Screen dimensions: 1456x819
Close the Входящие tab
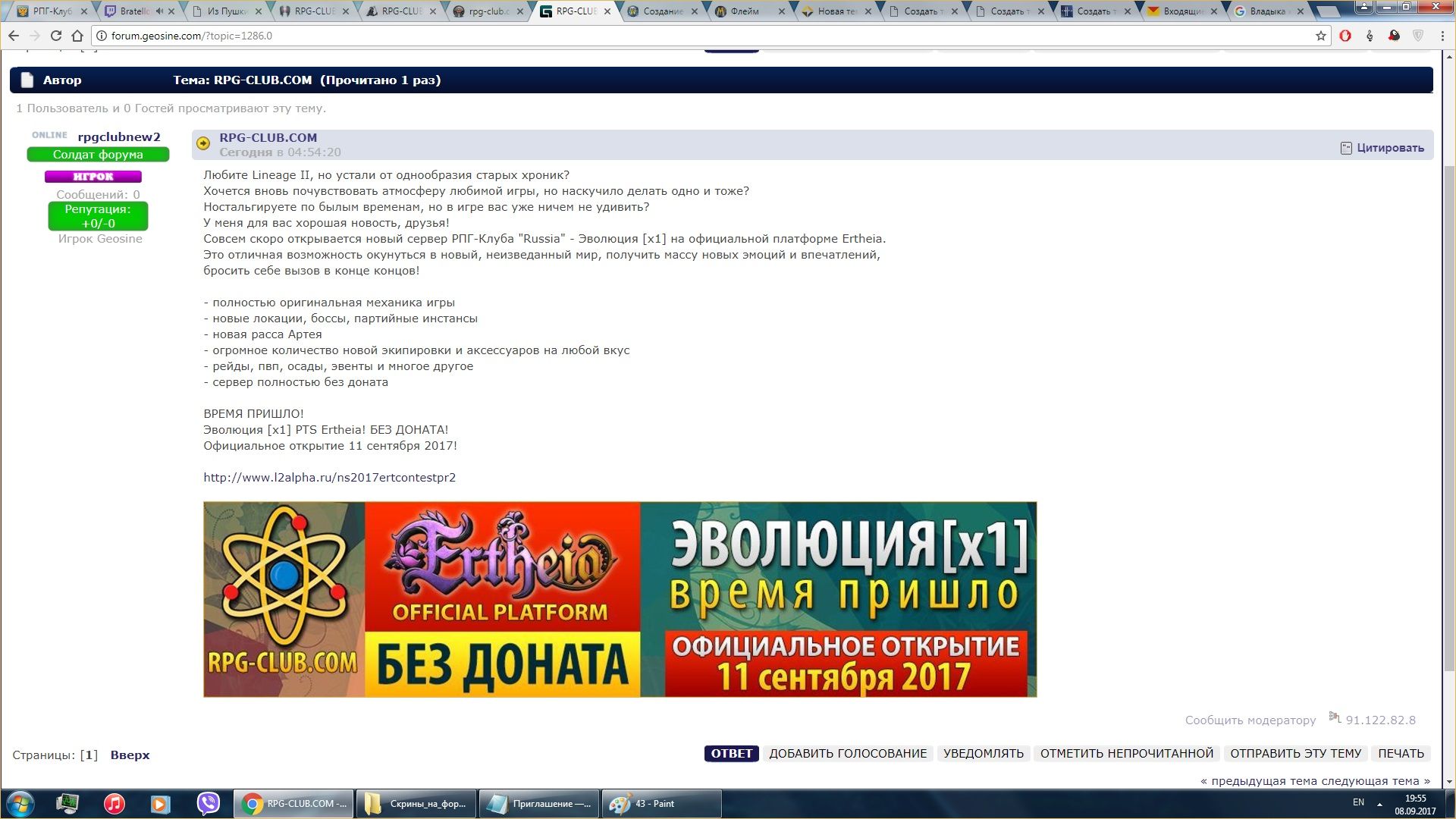1214,11
